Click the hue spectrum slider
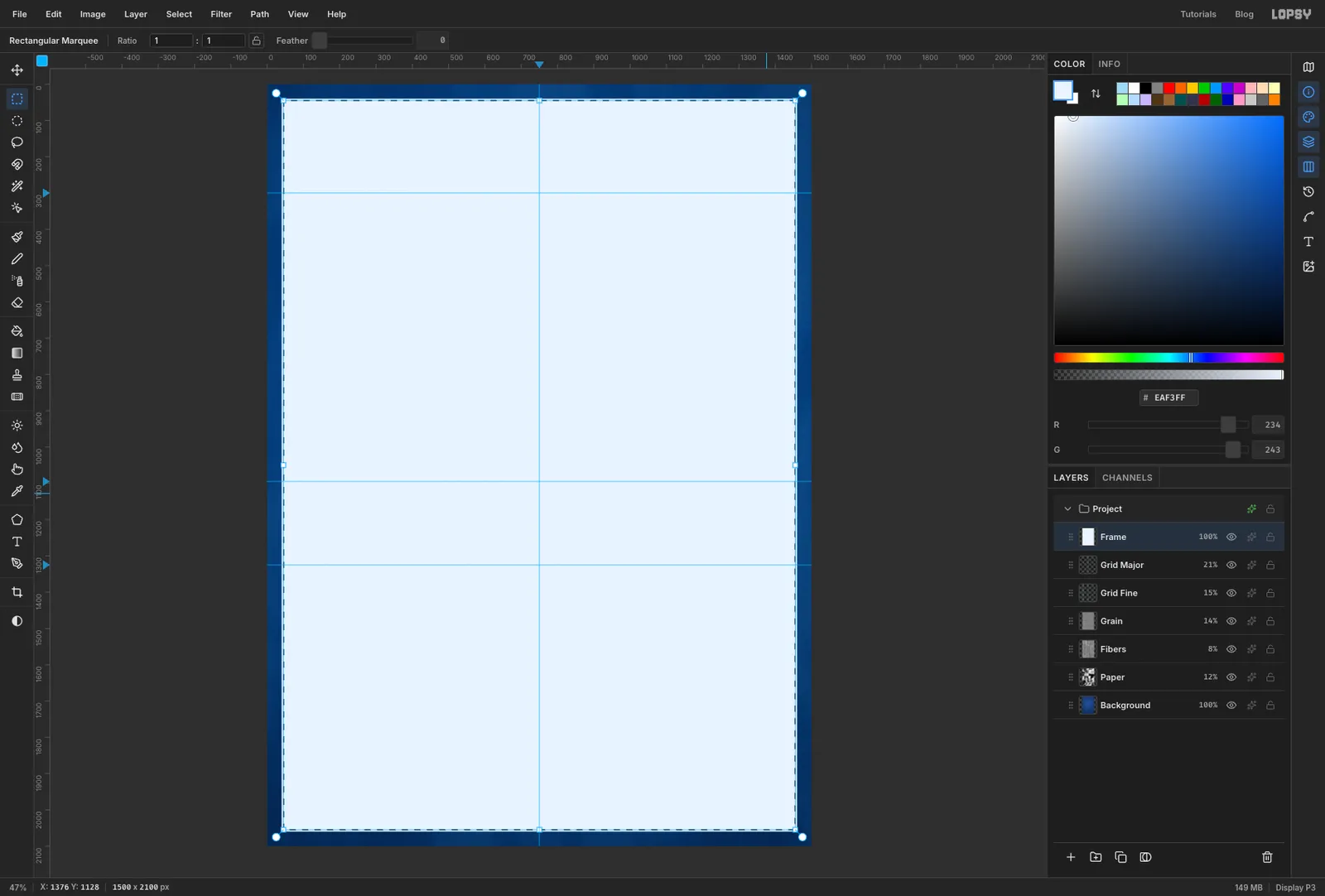This screenshot has width=1325, height=896. 1168,358
